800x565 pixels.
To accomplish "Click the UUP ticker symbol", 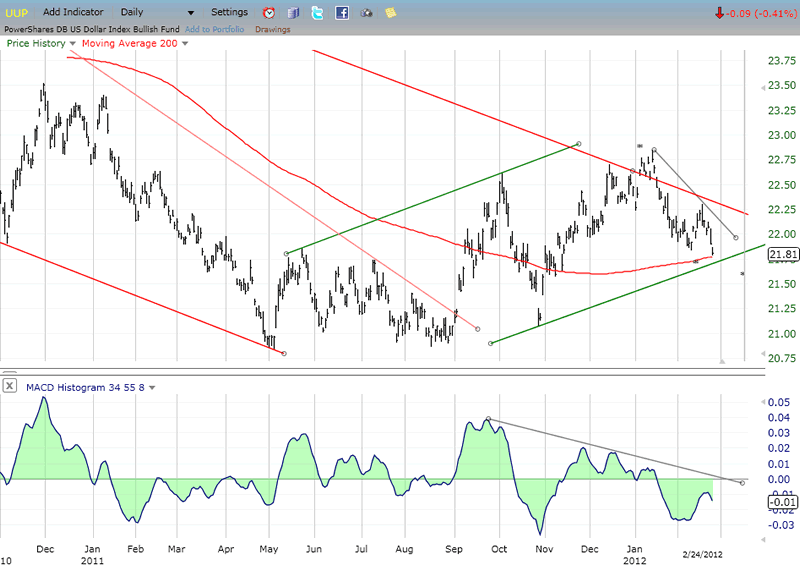I will (18, 12).
